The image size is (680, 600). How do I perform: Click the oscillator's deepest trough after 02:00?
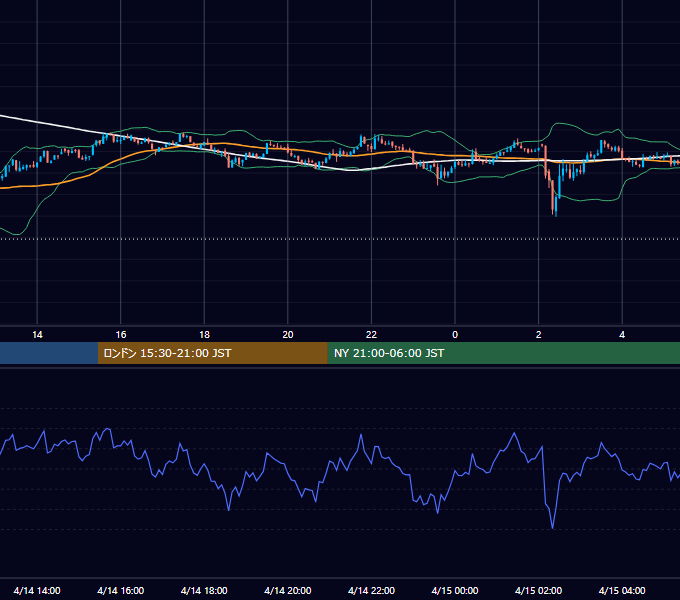[x=552, y=527]
